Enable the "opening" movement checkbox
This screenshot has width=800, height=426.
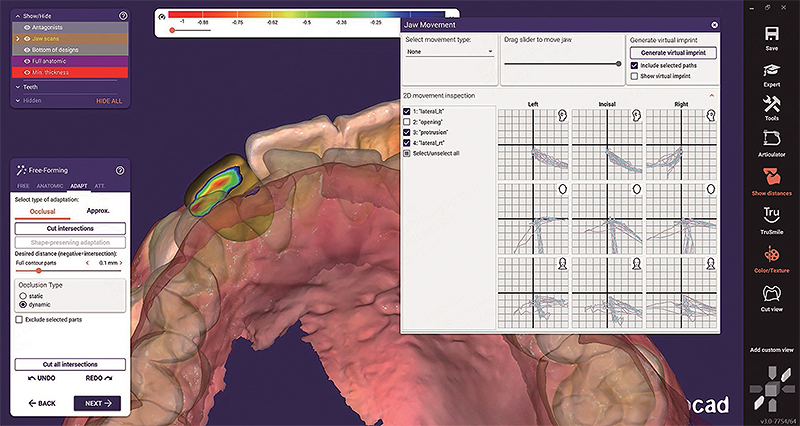(x=405, y=121)
